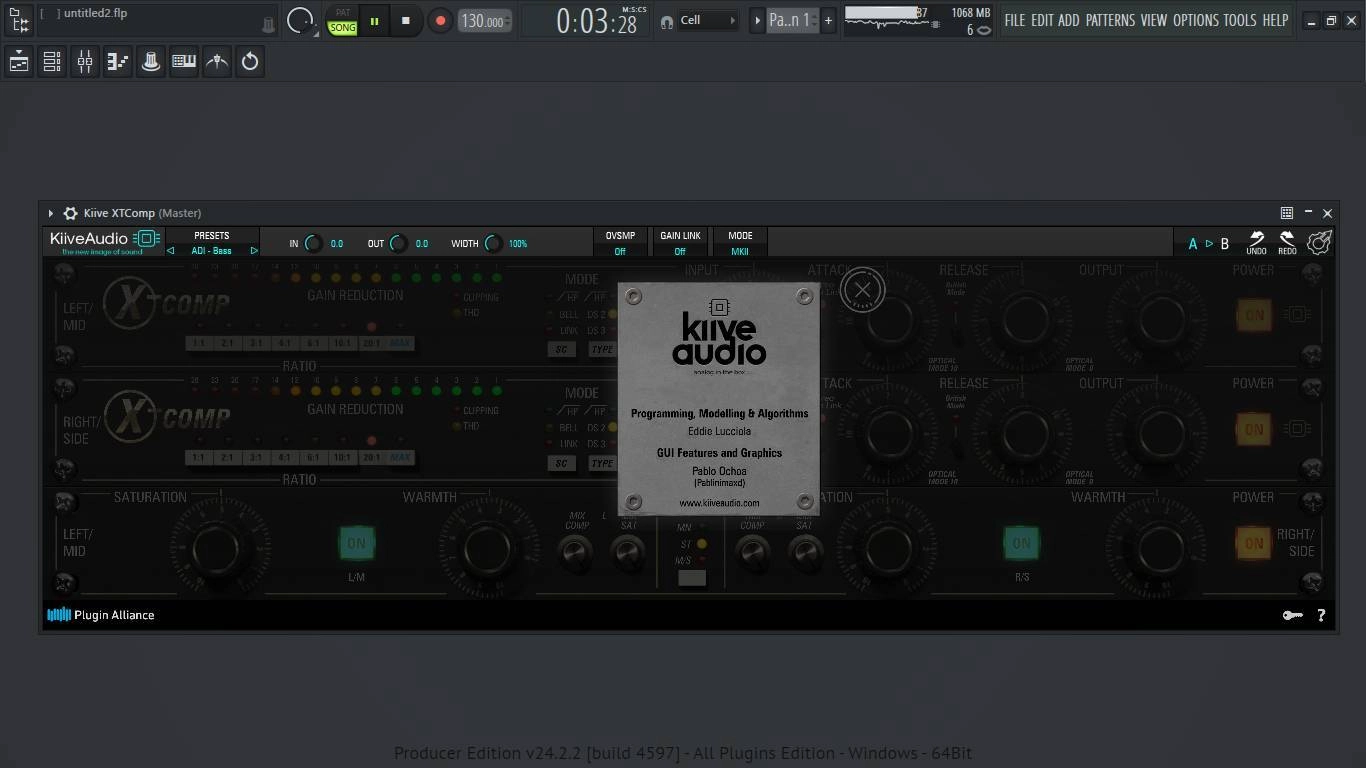Close the Kiive Audio credits panel

pos(863,291)
